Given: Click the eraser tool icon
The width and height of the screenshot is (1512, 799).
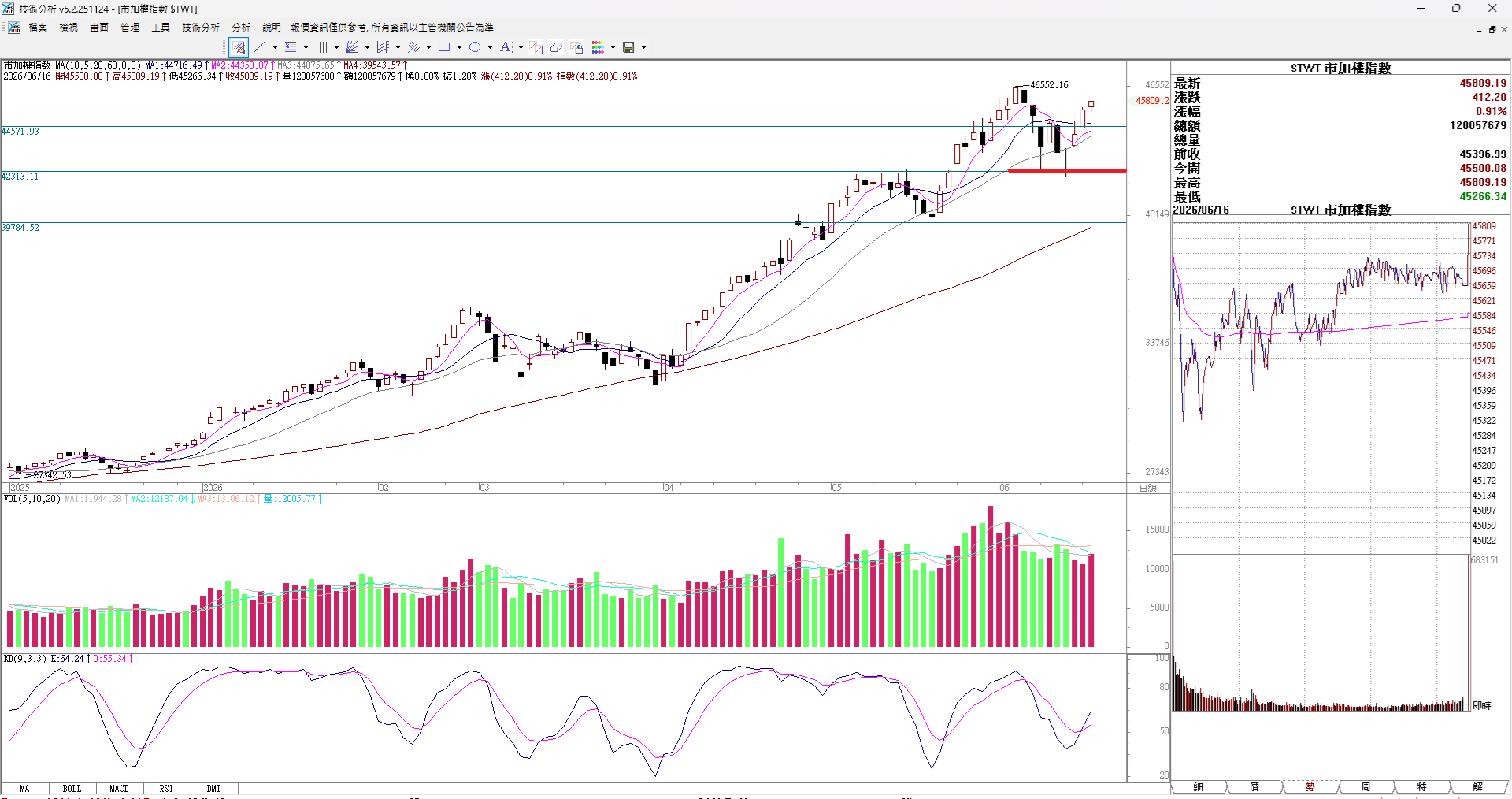Looking at the screenshot, I should coord(556,47).
